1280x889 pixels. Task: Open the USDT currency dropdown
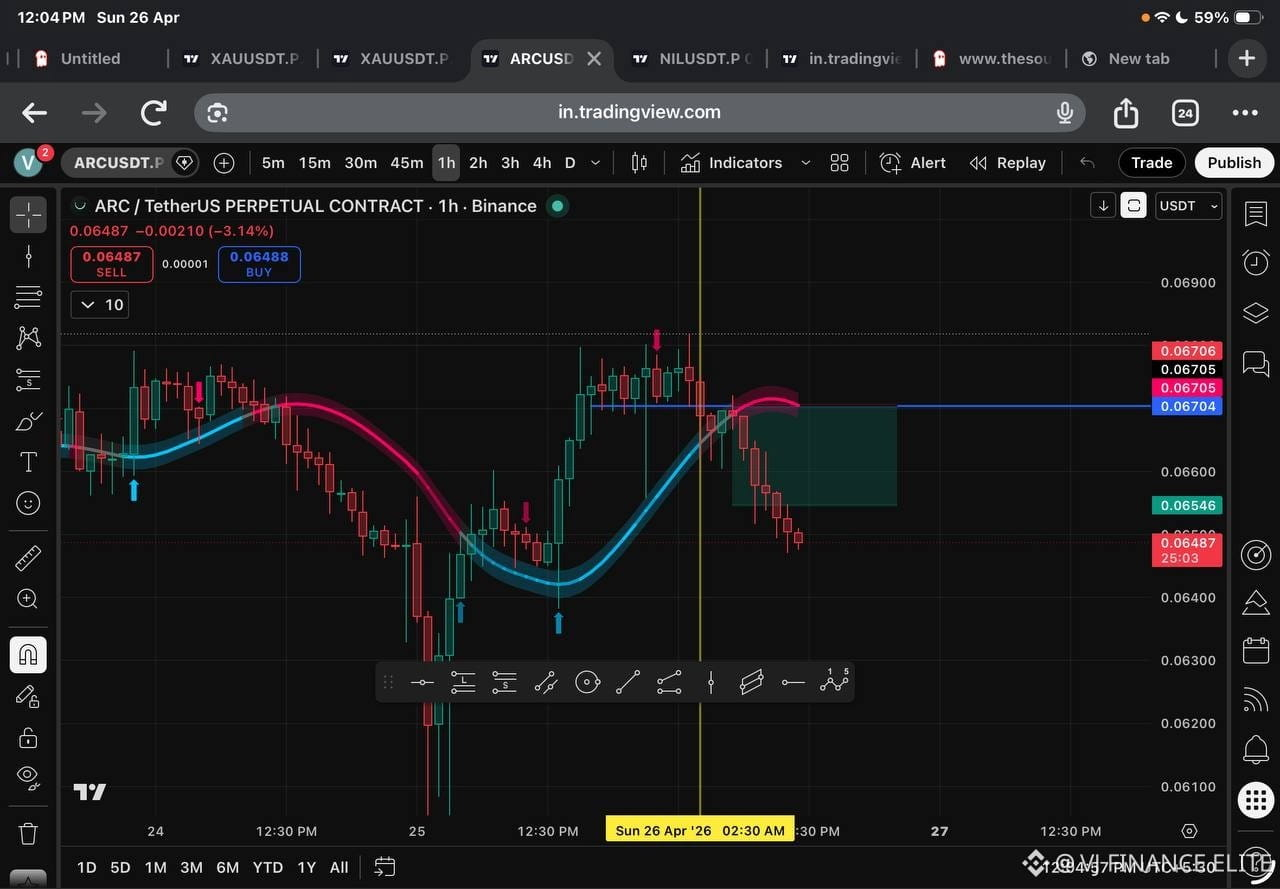1188,206
